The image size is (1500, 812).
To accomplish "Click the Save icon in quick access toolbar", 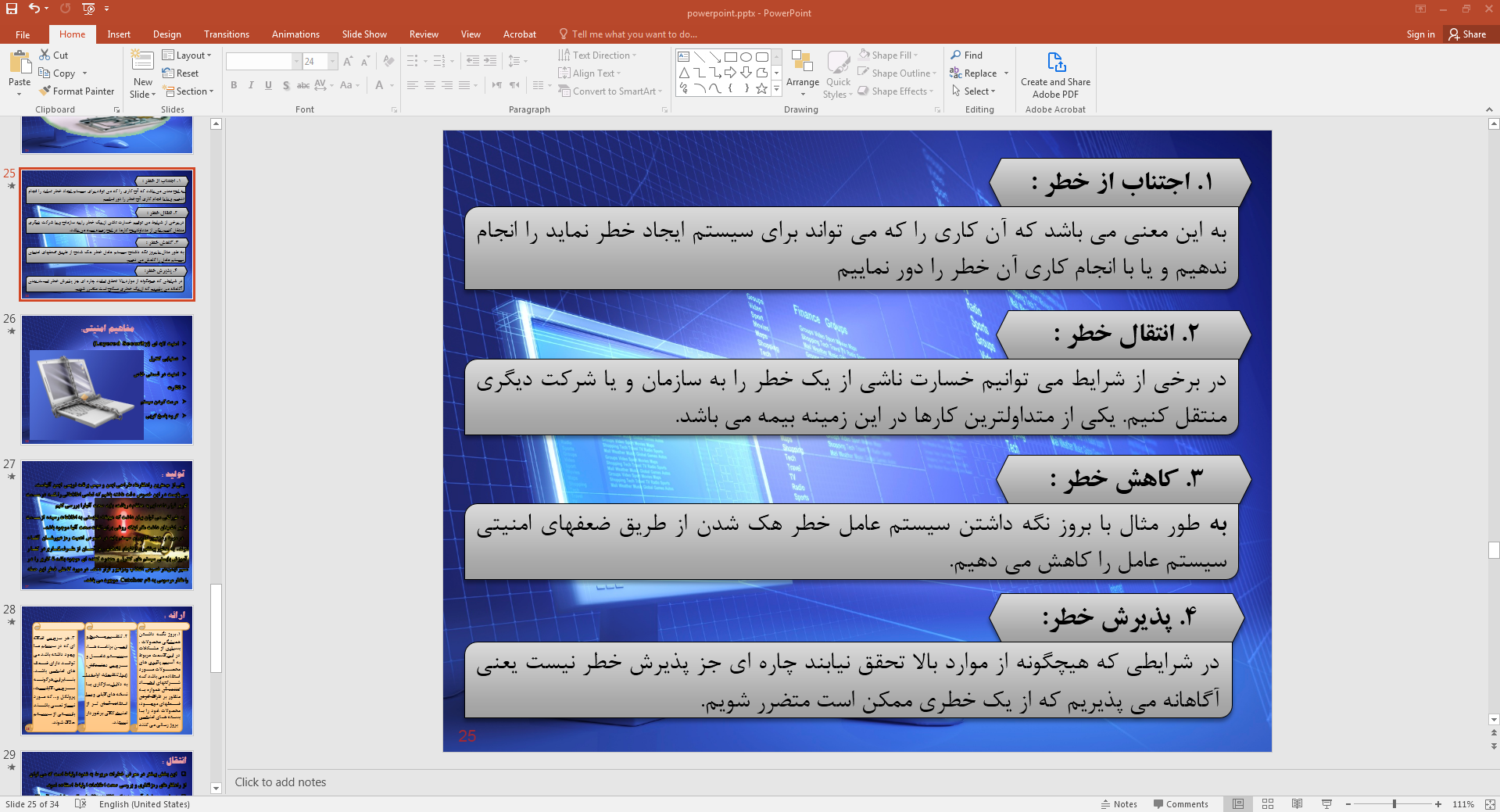I will click(12, 9).
